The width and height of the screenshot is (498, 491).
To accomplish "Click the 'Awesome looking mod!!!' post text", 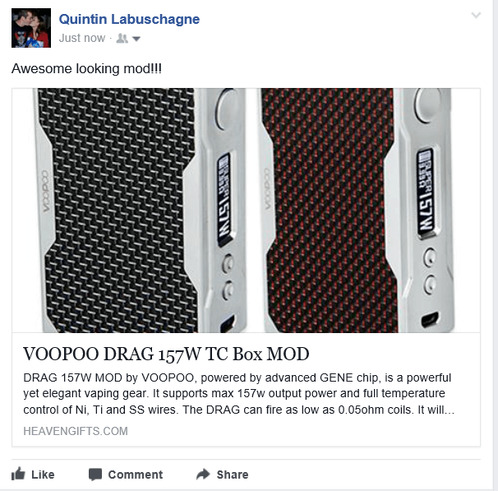I will [x=87, y=69].
